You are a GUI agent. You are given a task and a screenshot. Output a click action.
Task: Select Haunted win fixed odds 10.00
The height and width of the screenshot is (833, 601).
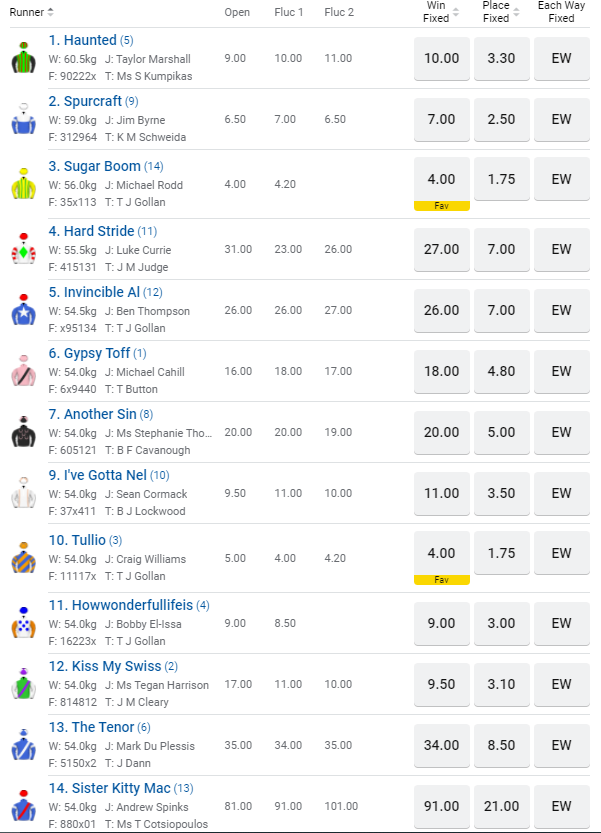tap(441, 58)
